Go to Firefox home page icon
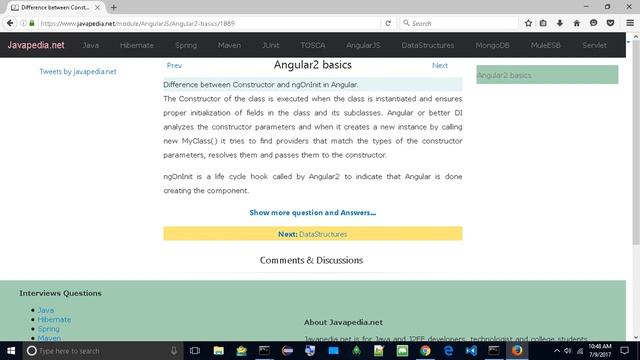Viewport: 640px width, 360px height. tap(576, 23)
